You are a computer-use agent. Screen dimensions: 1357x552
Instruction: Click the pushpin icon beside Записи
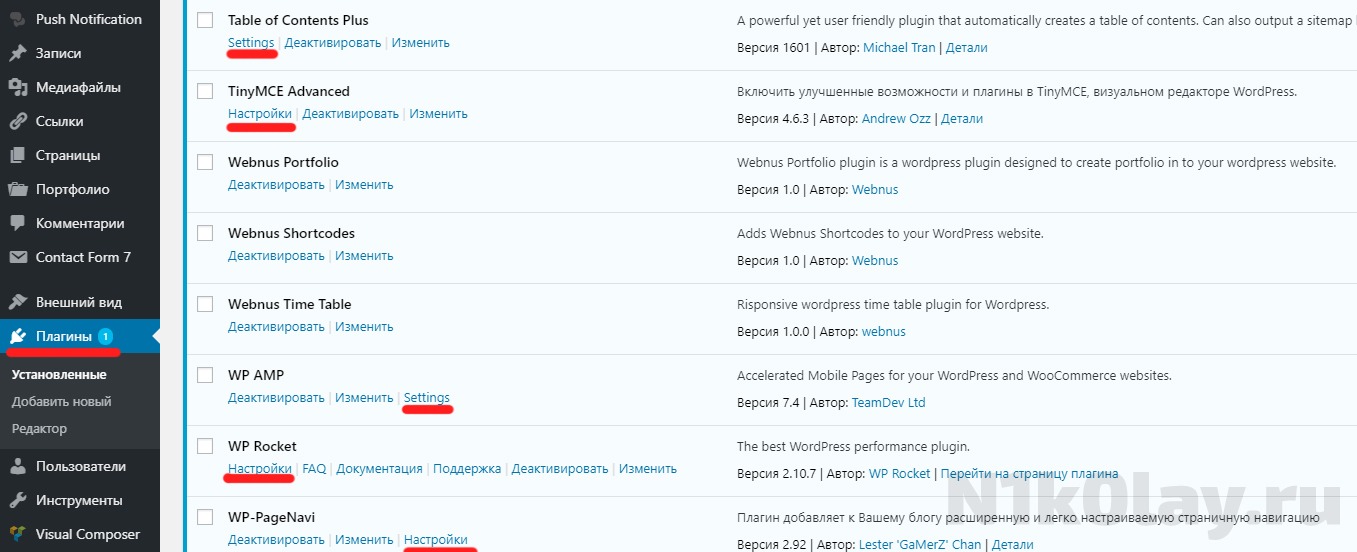pos(18,53)
